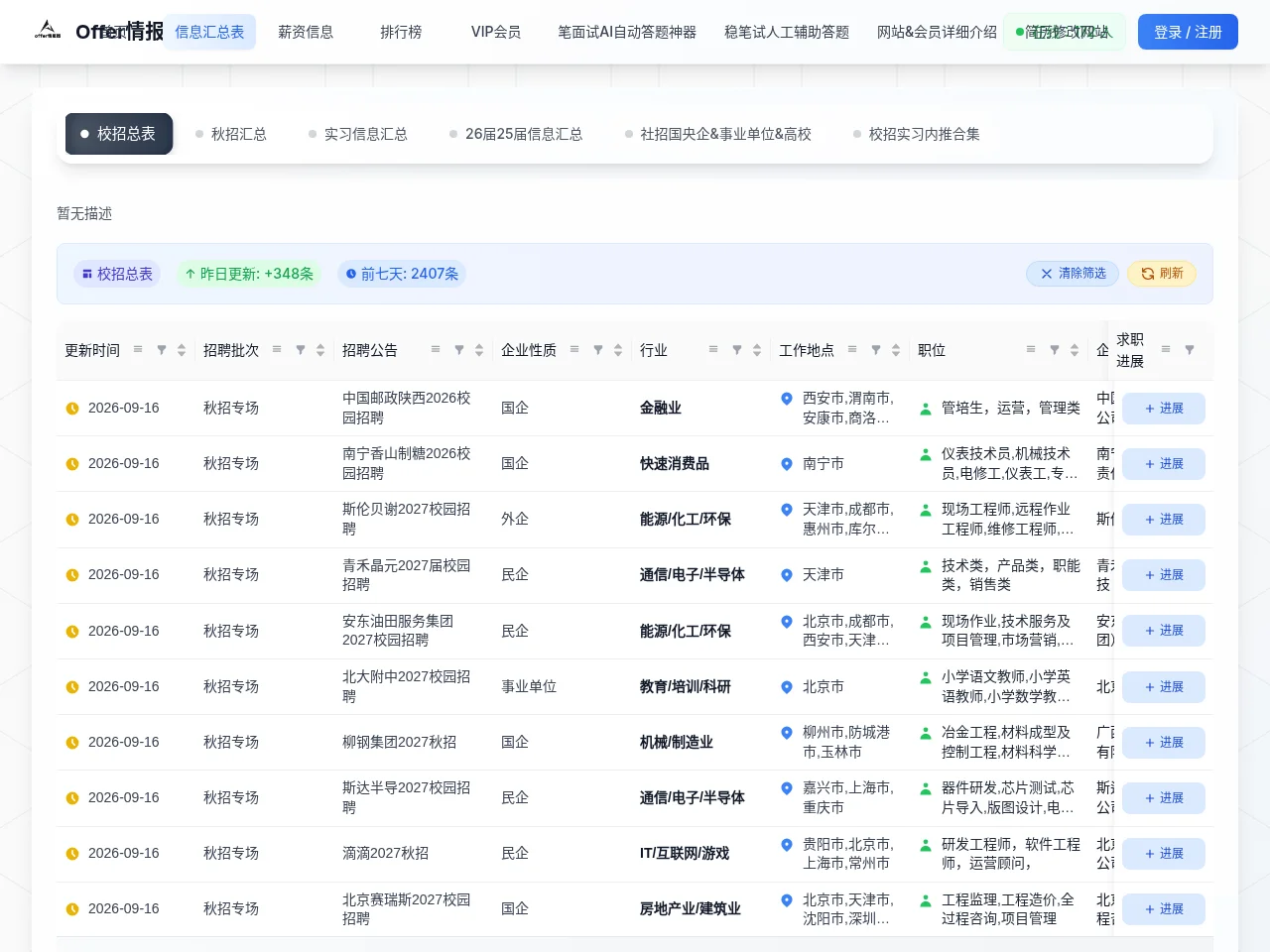Click the Offer情报 logo

point(98,32)
